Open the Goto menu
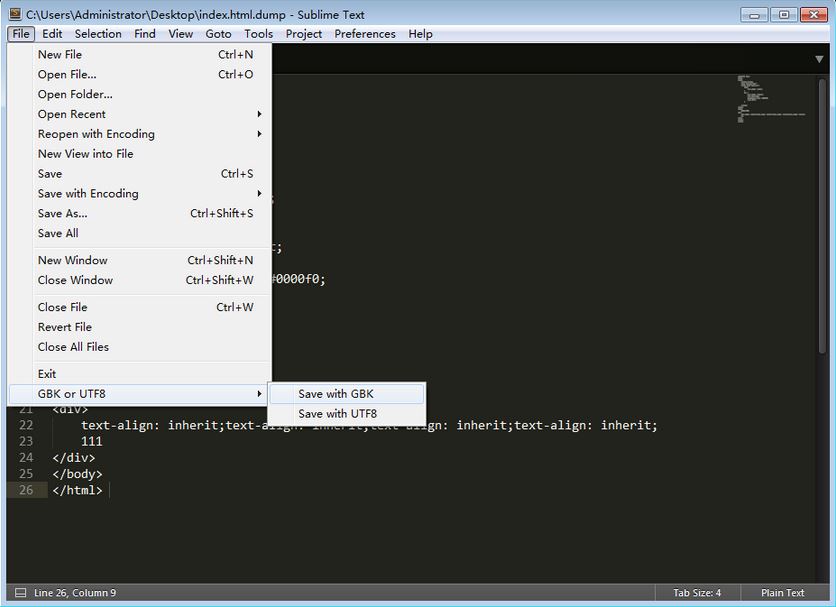The height and width of the screenshot is (607, 836). (219, 34)
